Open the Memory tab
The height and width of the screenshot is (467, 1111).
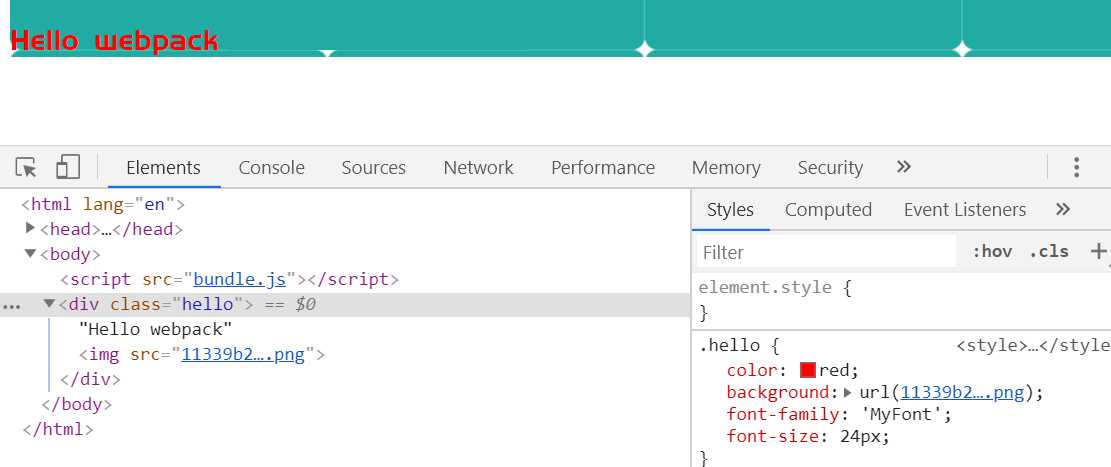pyautogui.click(x=726, y=168)
